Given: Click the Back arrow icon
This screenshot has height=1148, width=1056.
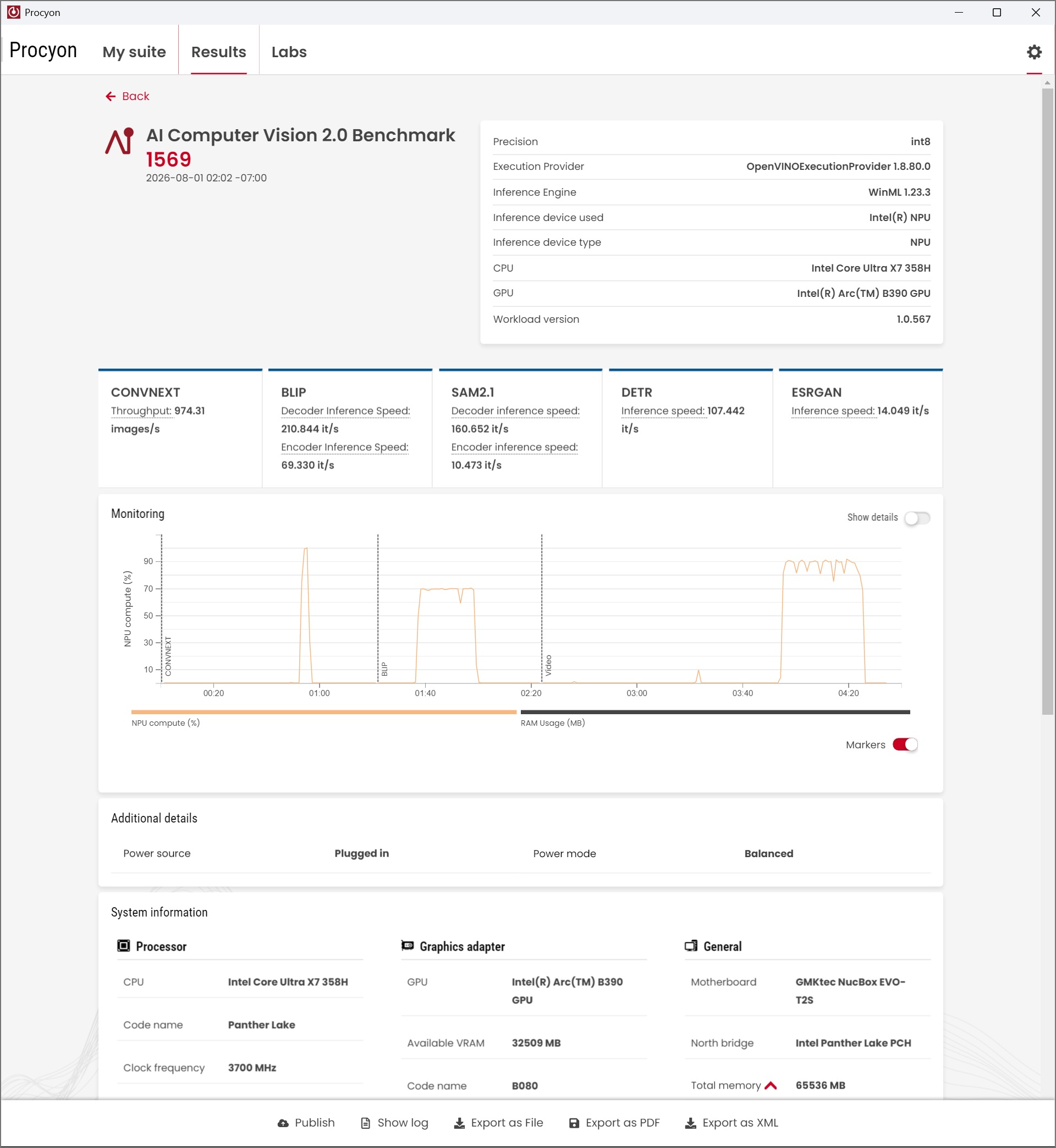Looking at the screenshot, I should pyautogui.click(x=111, y=97).
